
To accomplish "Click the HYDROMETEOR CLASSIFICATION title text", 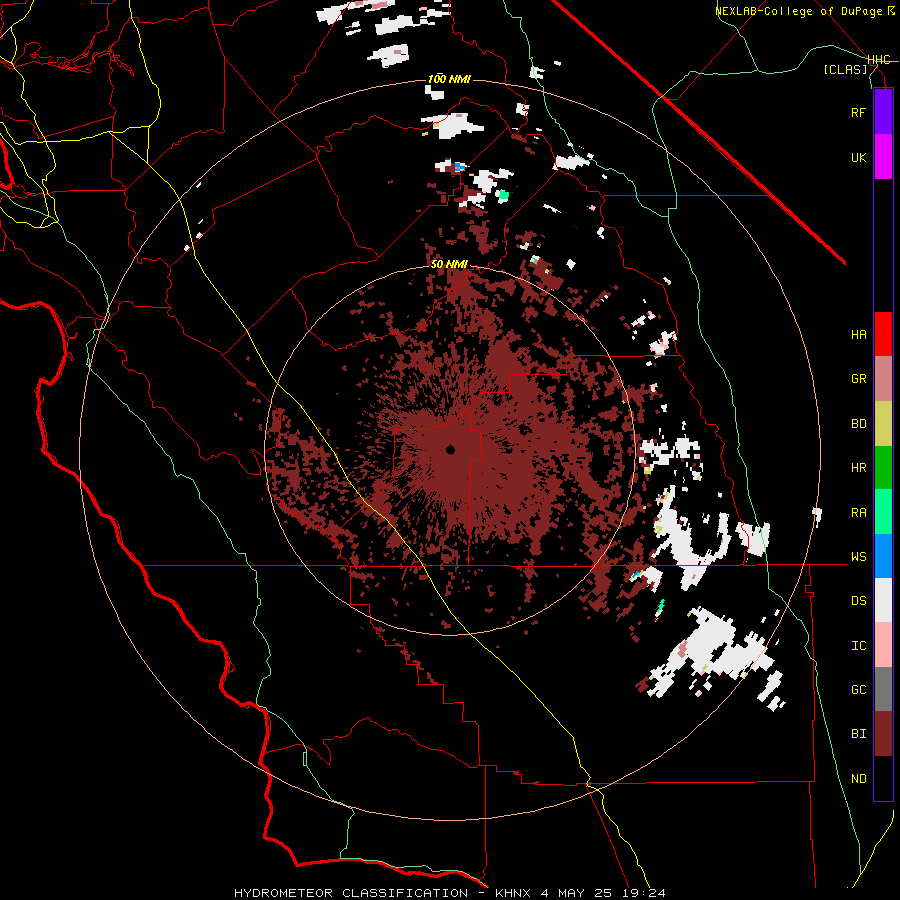I will (x=351, y=893).
